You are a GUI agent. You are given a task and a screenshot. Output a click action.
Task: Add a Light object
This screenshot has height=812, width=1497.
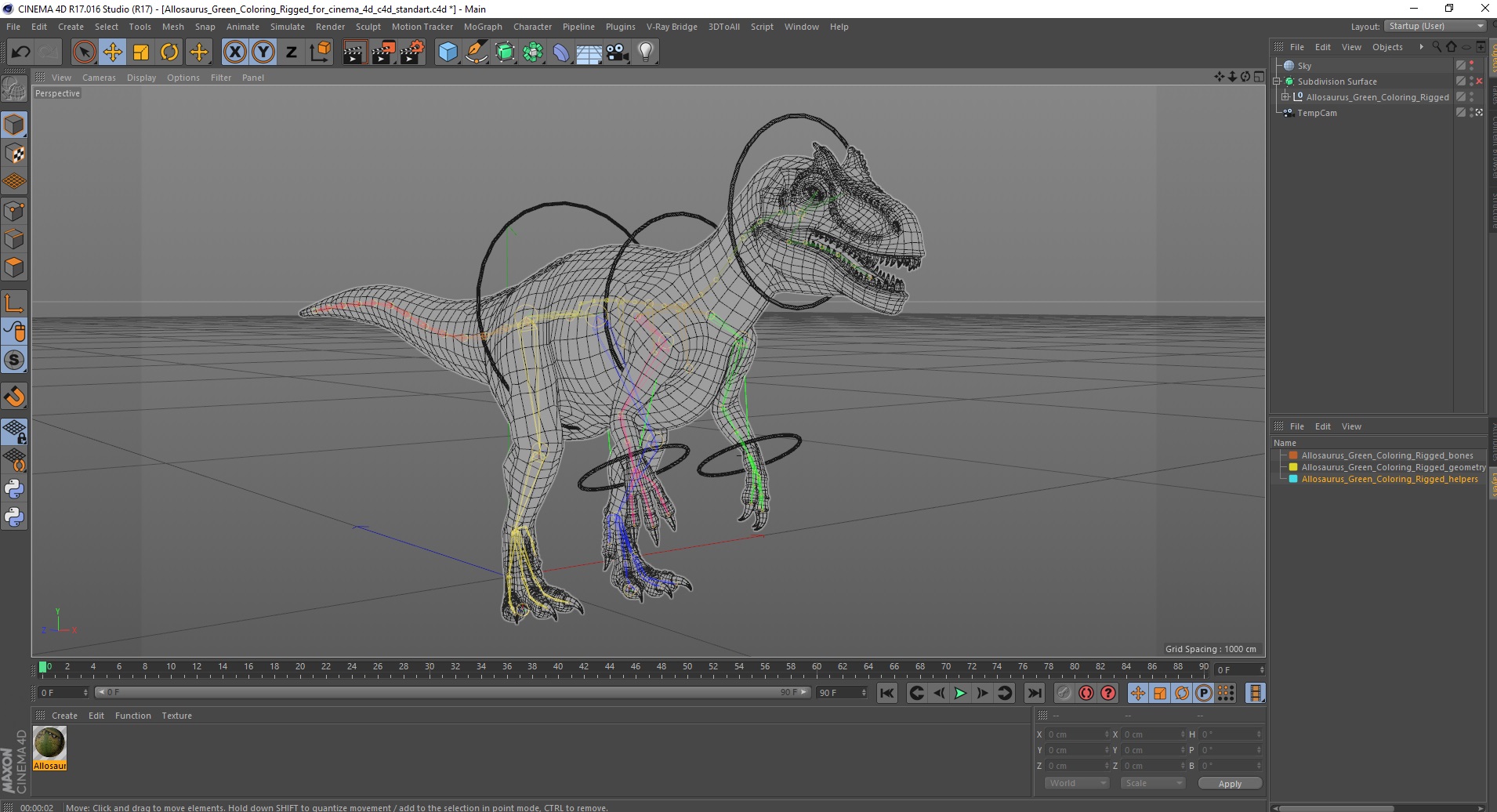tap(646, 53)
